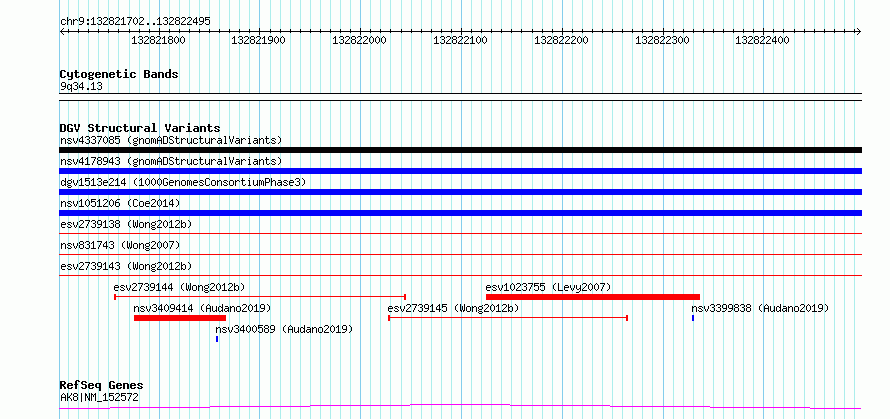This screenshot has width=890, height=419.
Task: Select the thick red nsv3409414 bar
Action: coord(180,318)
